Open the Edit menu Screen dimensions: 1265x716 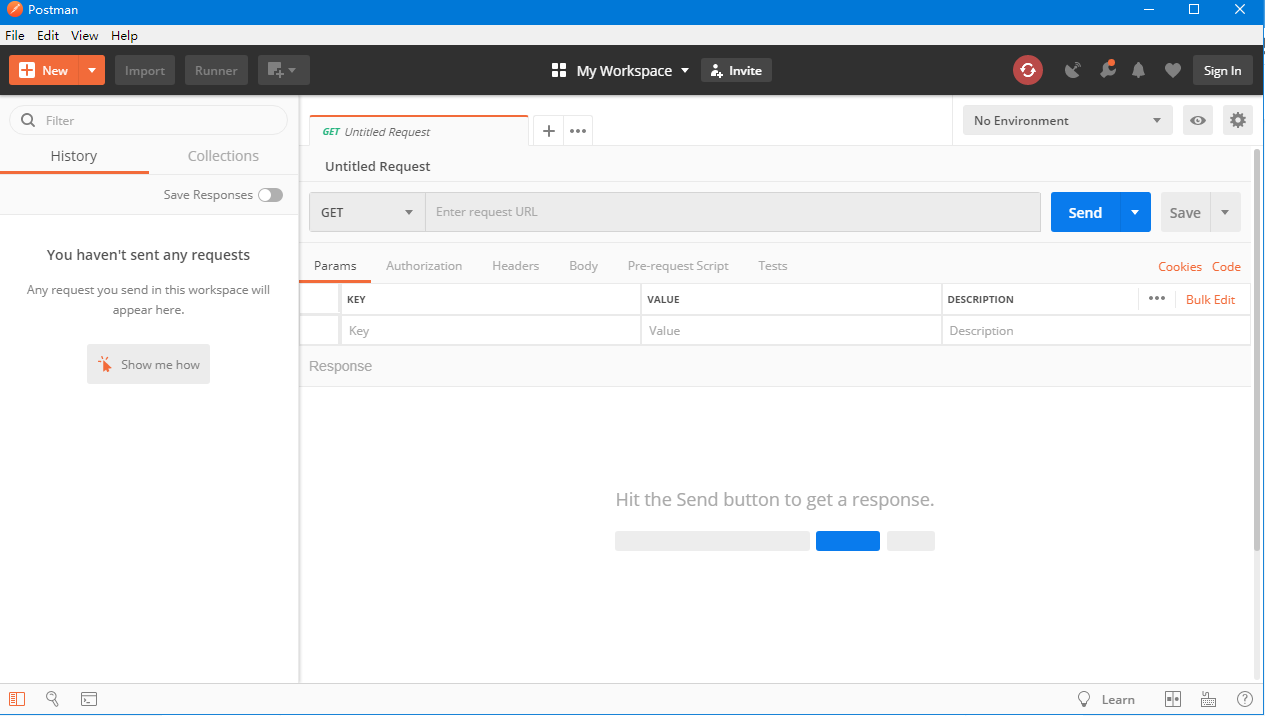[x=48, y=35]
